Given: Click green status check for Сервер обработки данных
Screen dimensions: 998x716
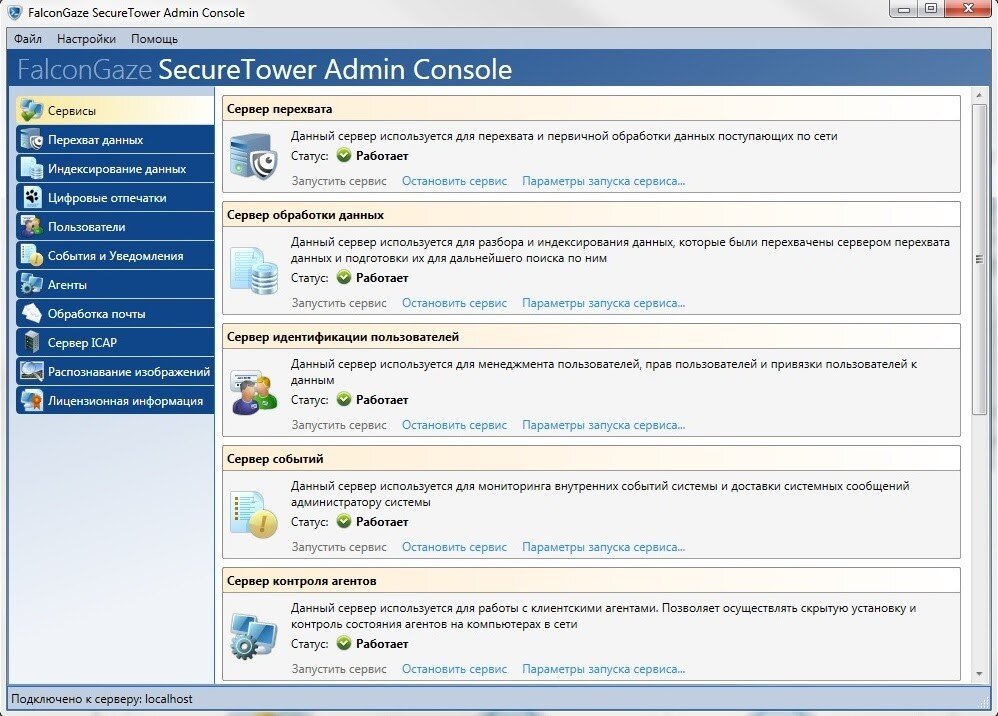Looking at the screenshot, I should pyautogui.click(x=344, y=277).
